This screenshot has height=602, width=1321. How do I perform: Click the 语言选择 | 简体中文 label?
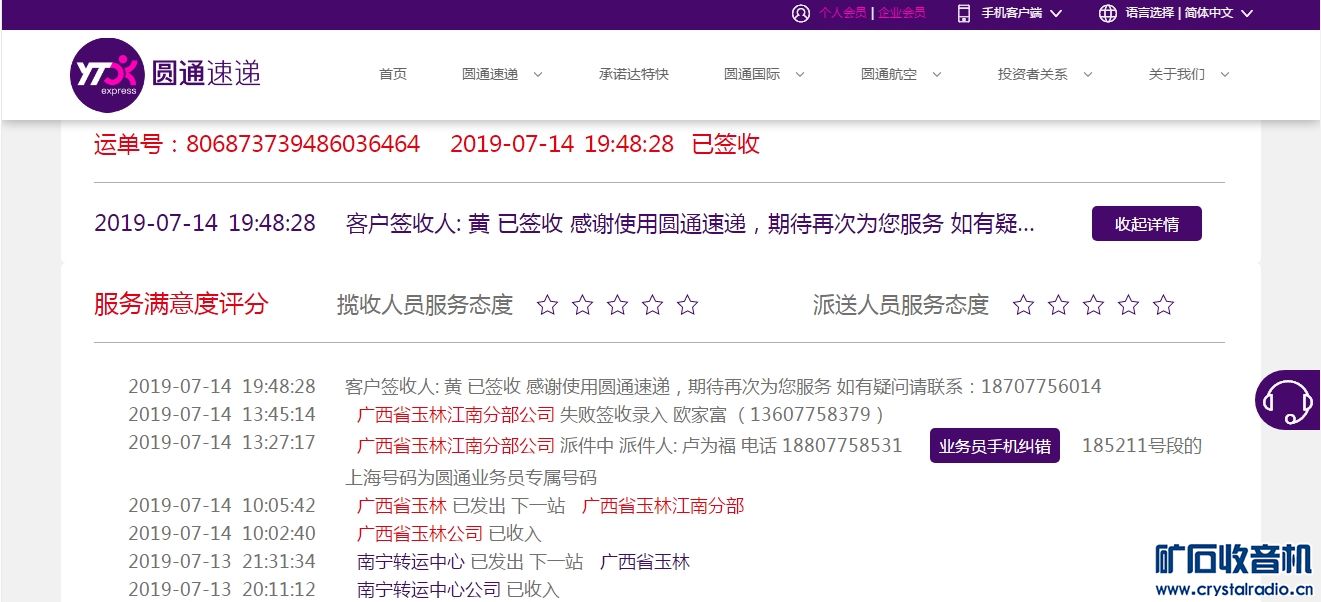pyautogui.click(x=1180, y=13)
